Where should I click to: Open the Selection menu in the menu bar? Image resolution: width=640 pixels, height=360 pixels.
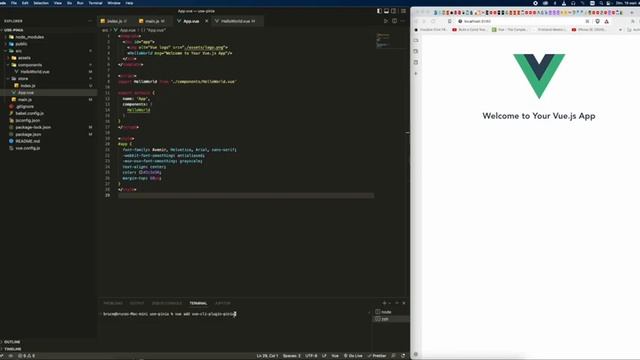(41, 3)
